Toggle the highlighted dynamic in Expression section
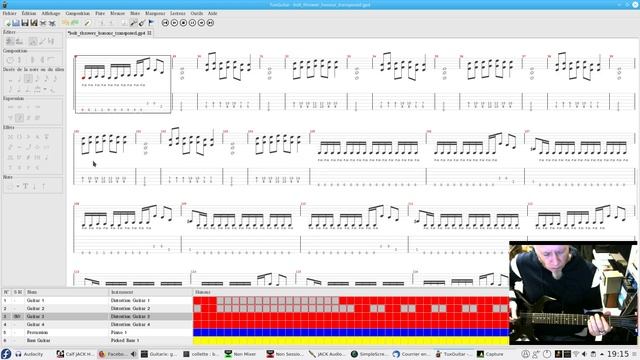Image resolution: width=640 pixels, height=360 pixels. click(19, 118)
